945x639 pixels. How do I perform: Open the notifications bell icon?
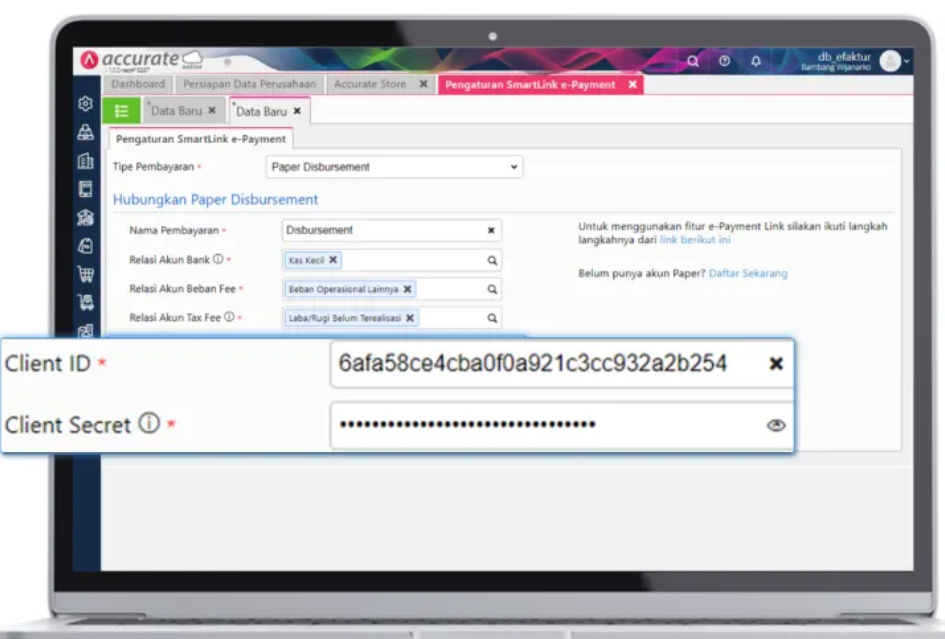click(x=756, y=61)
